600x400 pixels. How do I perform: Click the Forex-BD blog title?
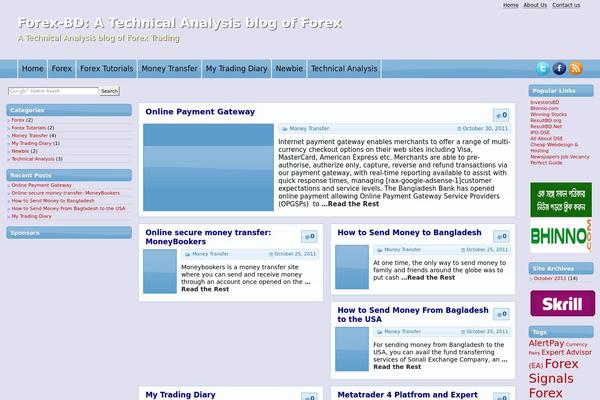[x=179, y=23]
